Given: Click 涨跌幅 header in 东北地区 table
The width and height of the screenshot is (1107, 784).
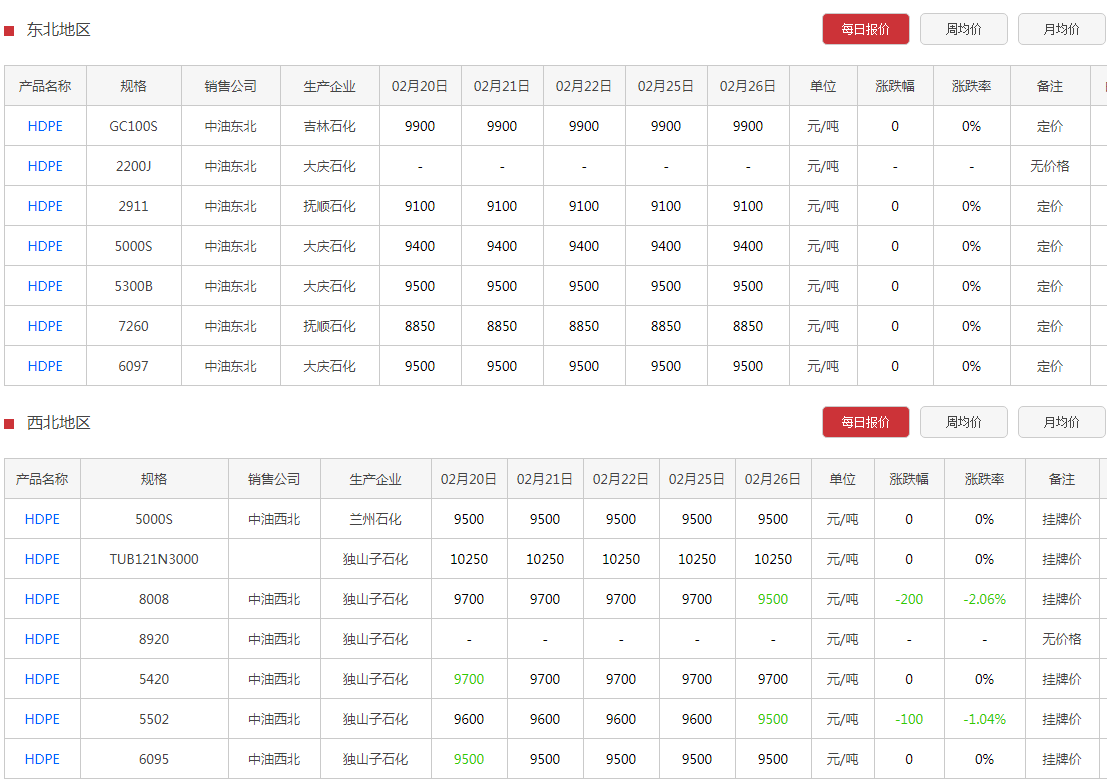Looking at the screenshot, I should tap(895, 86).
